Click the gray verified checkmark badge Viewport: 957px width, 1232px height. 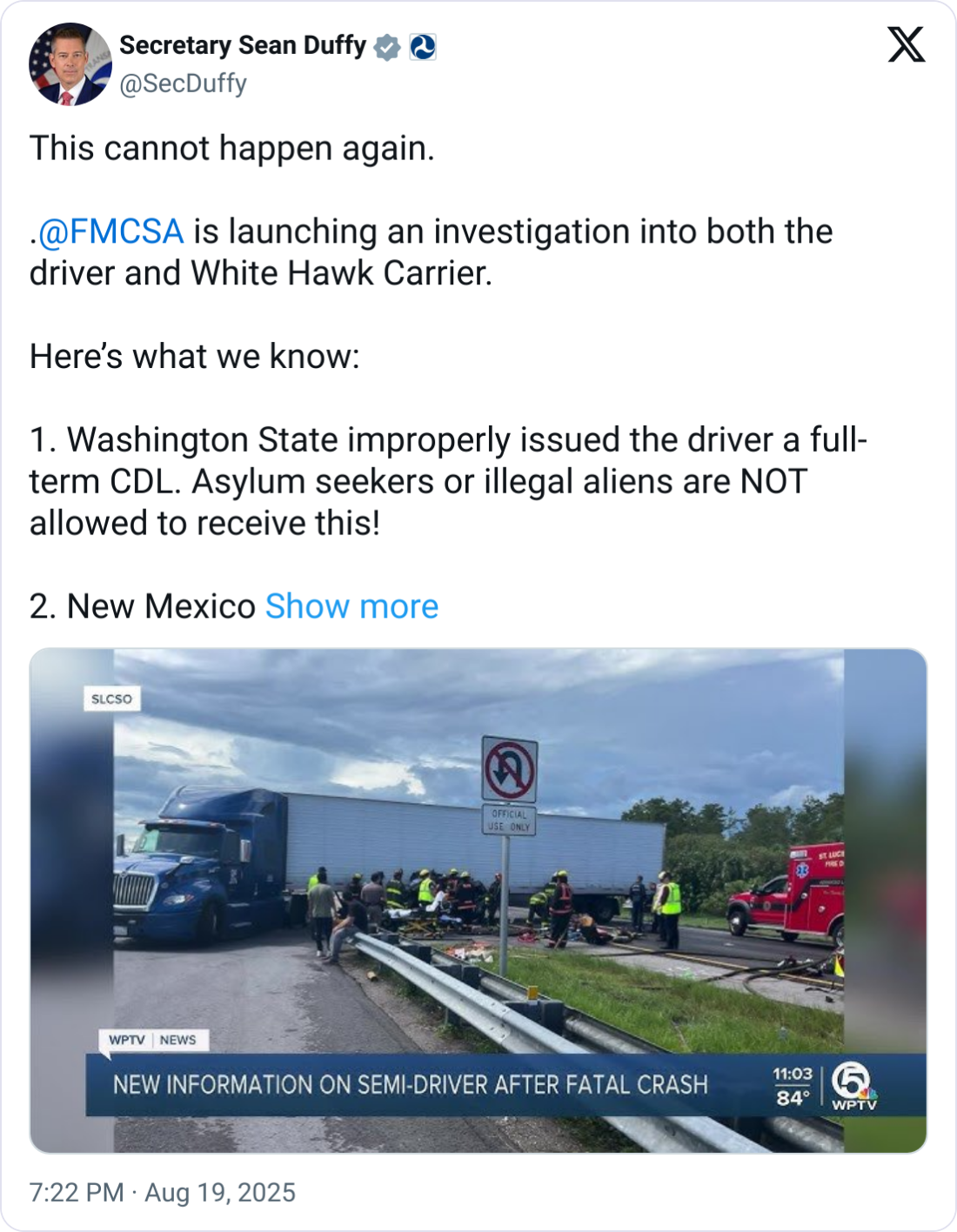387,47
